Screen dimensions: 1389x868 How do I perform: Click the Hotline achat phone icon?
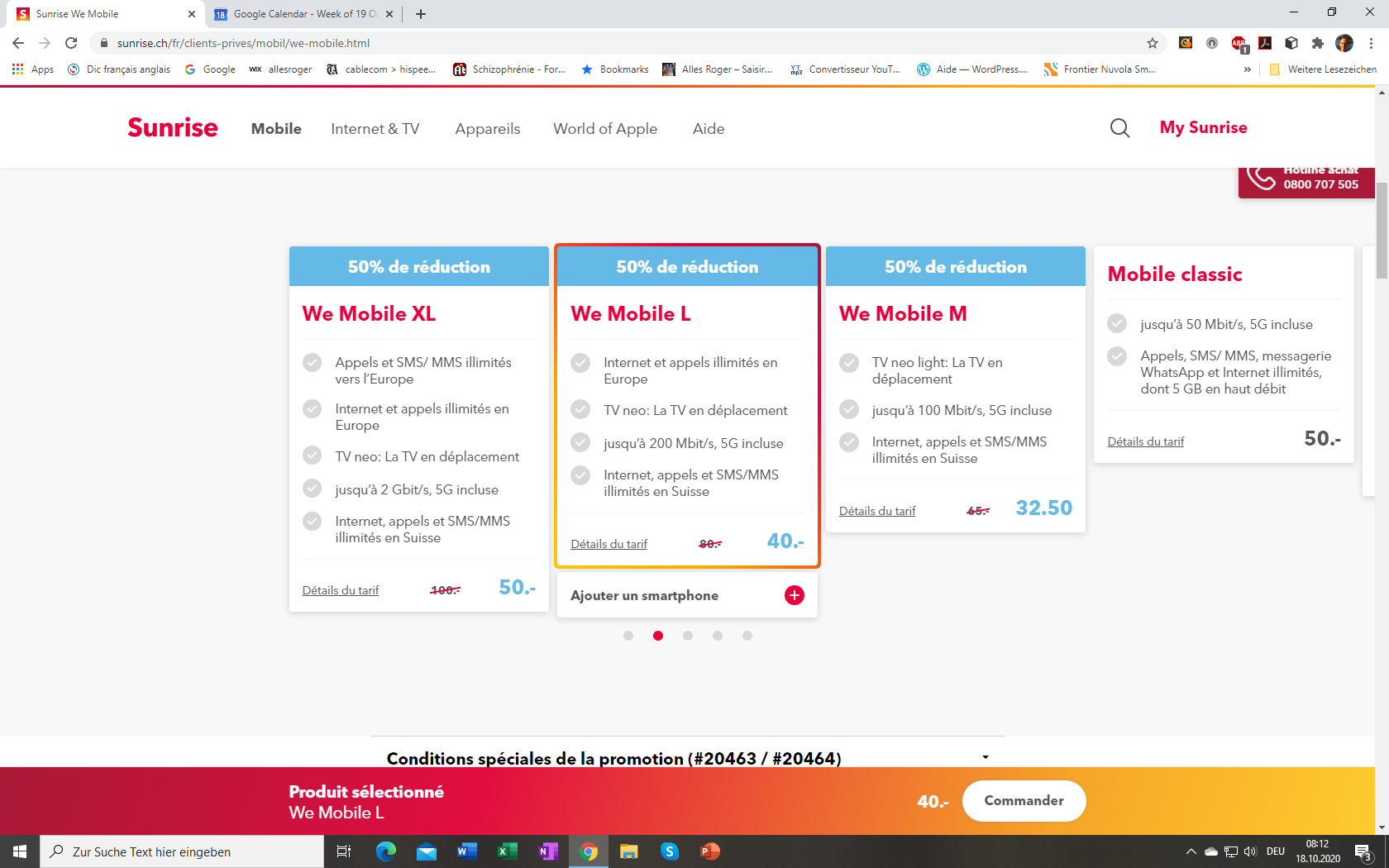click(1262, 178)
